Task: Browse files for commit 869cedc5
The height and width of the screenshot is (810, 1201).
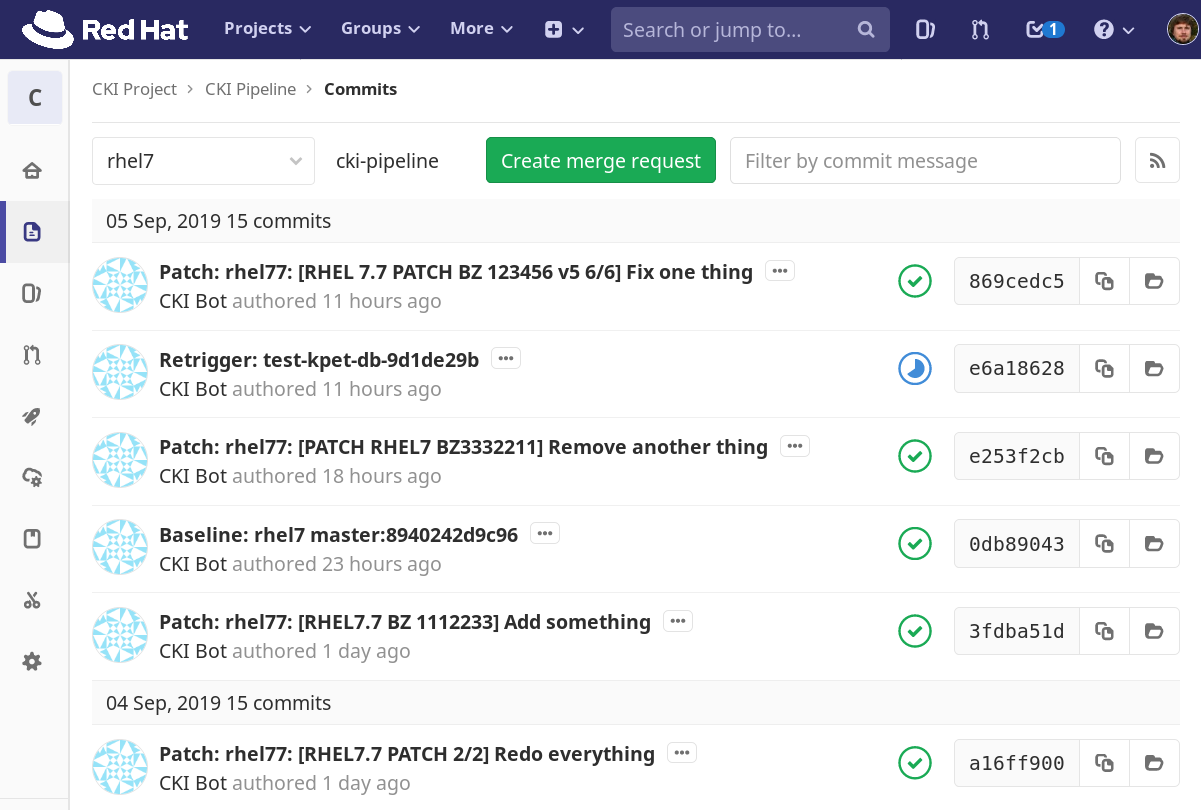Action: (1154, 281)
